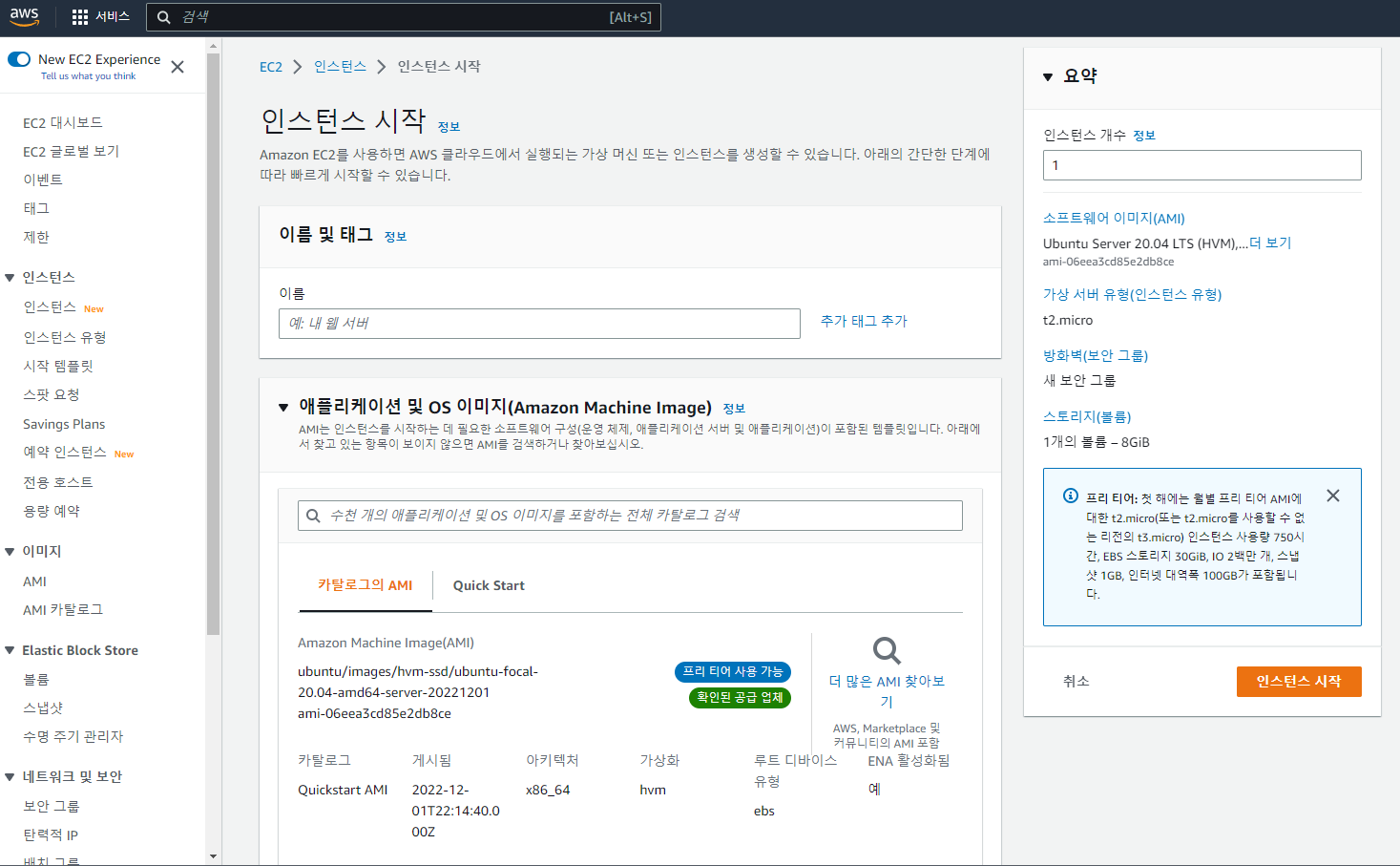Open AMI 카탈로그 in sidebar

pyautogui.click(x=63, y=610)
